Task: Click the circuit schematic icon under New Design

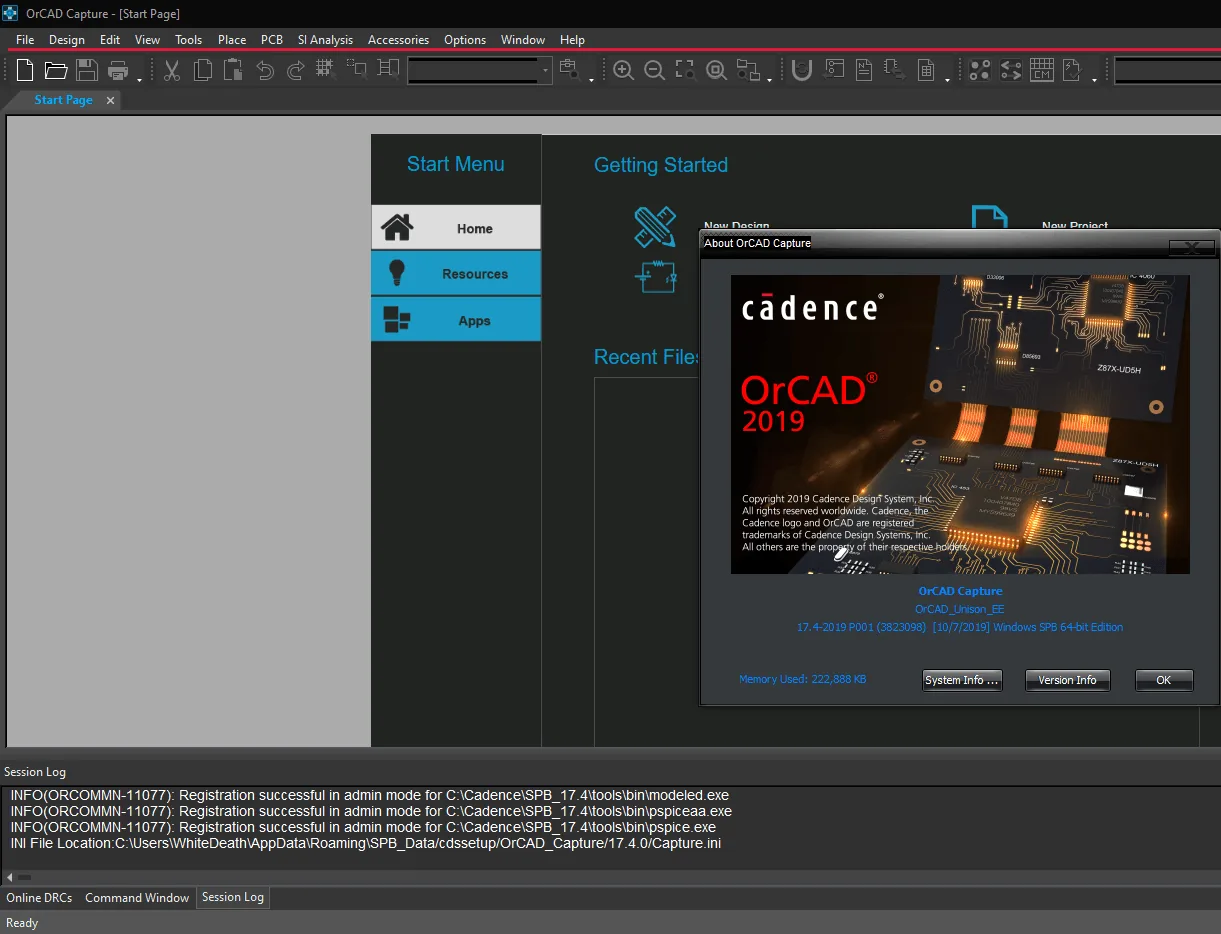Action: click(655, 277)
